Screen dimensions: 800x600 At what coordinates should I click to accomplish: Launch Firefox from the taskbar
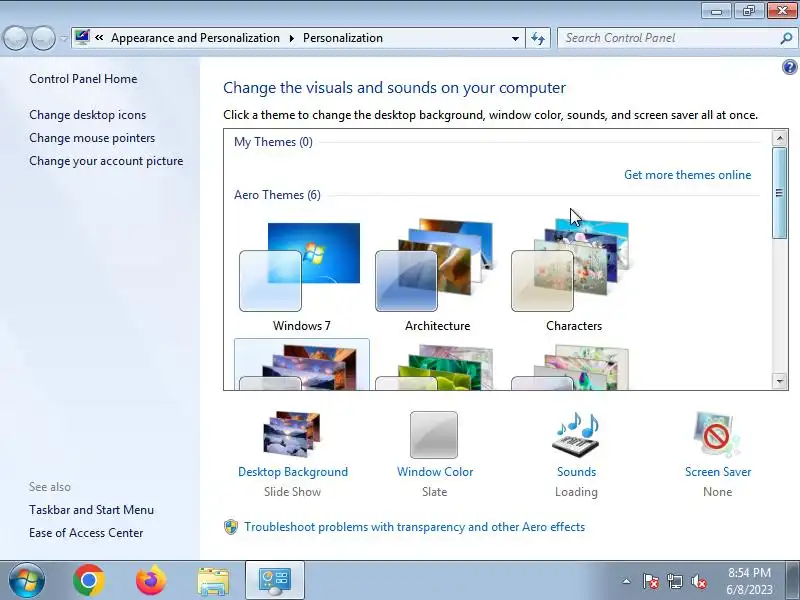pos(151,581)
